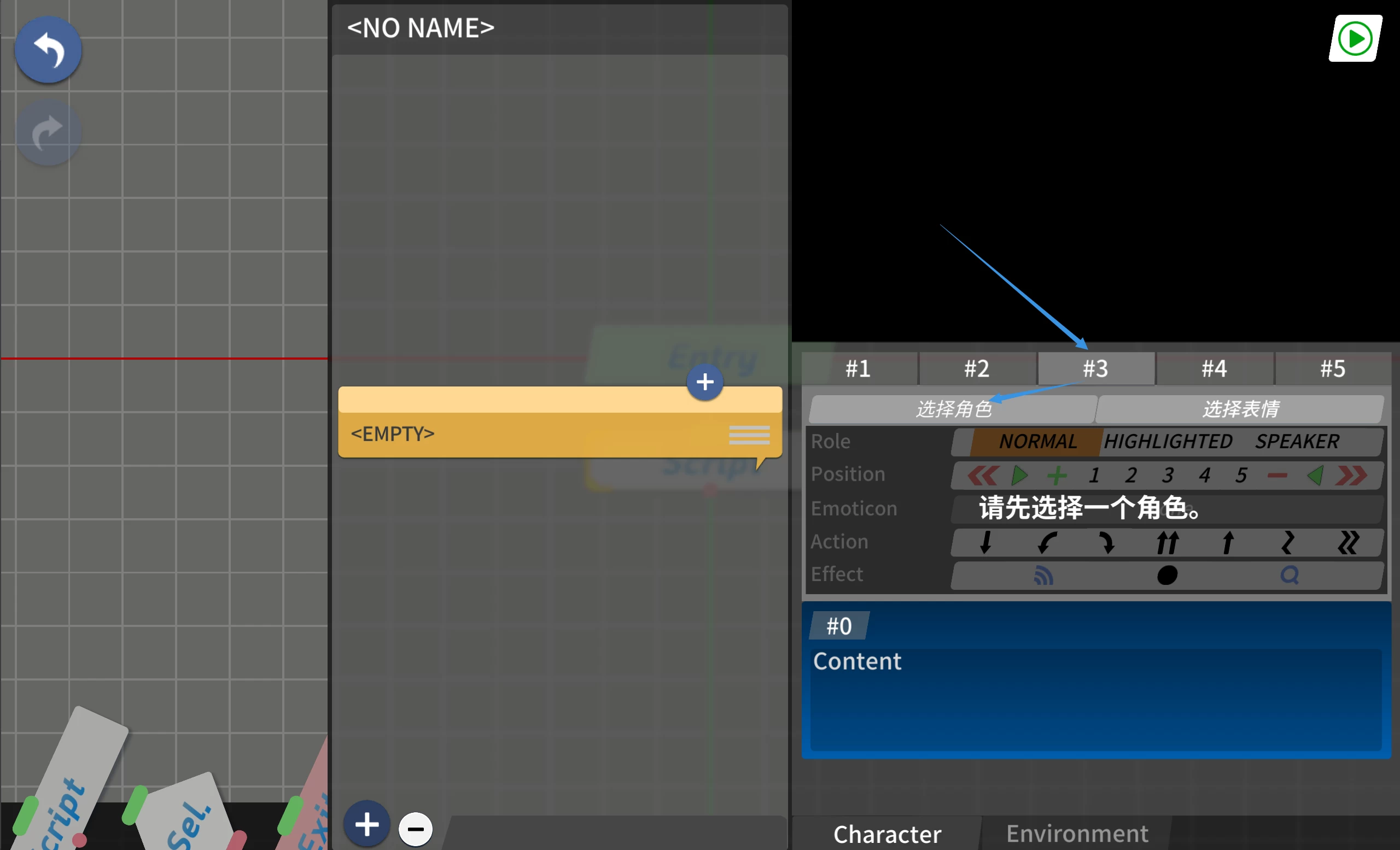
Task: Click the green right-pointing Position triangle
Action: pos(1019,475)
